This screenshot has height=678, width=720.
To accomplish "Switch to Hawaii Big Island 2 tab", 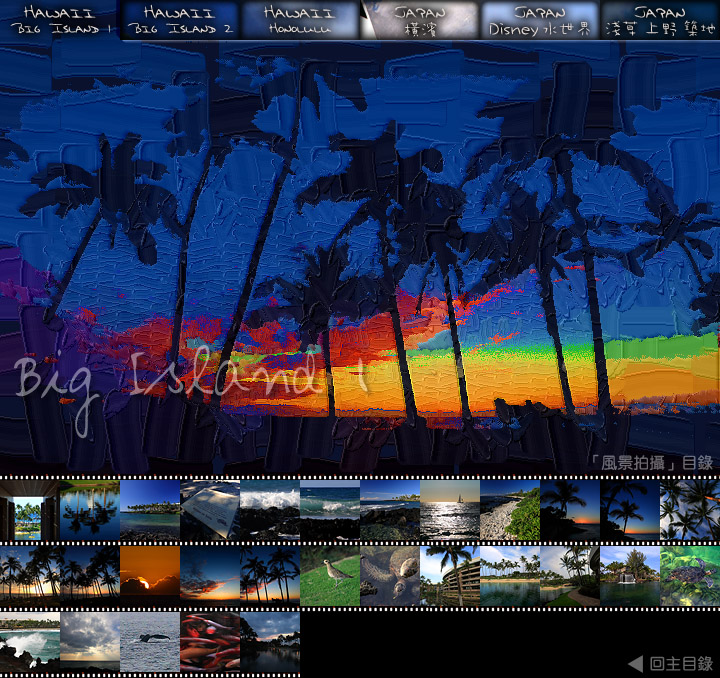I will click(180, 20).
